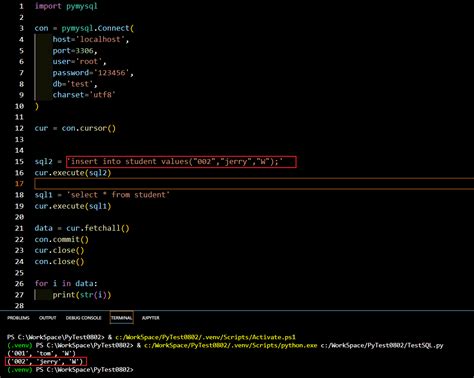
Task: Click the 'select * from student' string
Action: click(118, 195)
